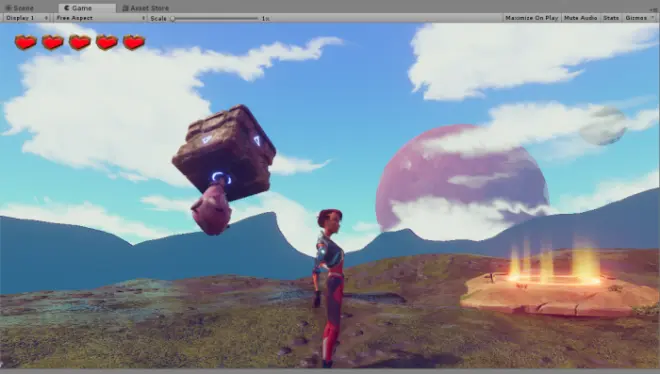Click the first heart health icon
The image size is (660, 374).
pos(26,42)
